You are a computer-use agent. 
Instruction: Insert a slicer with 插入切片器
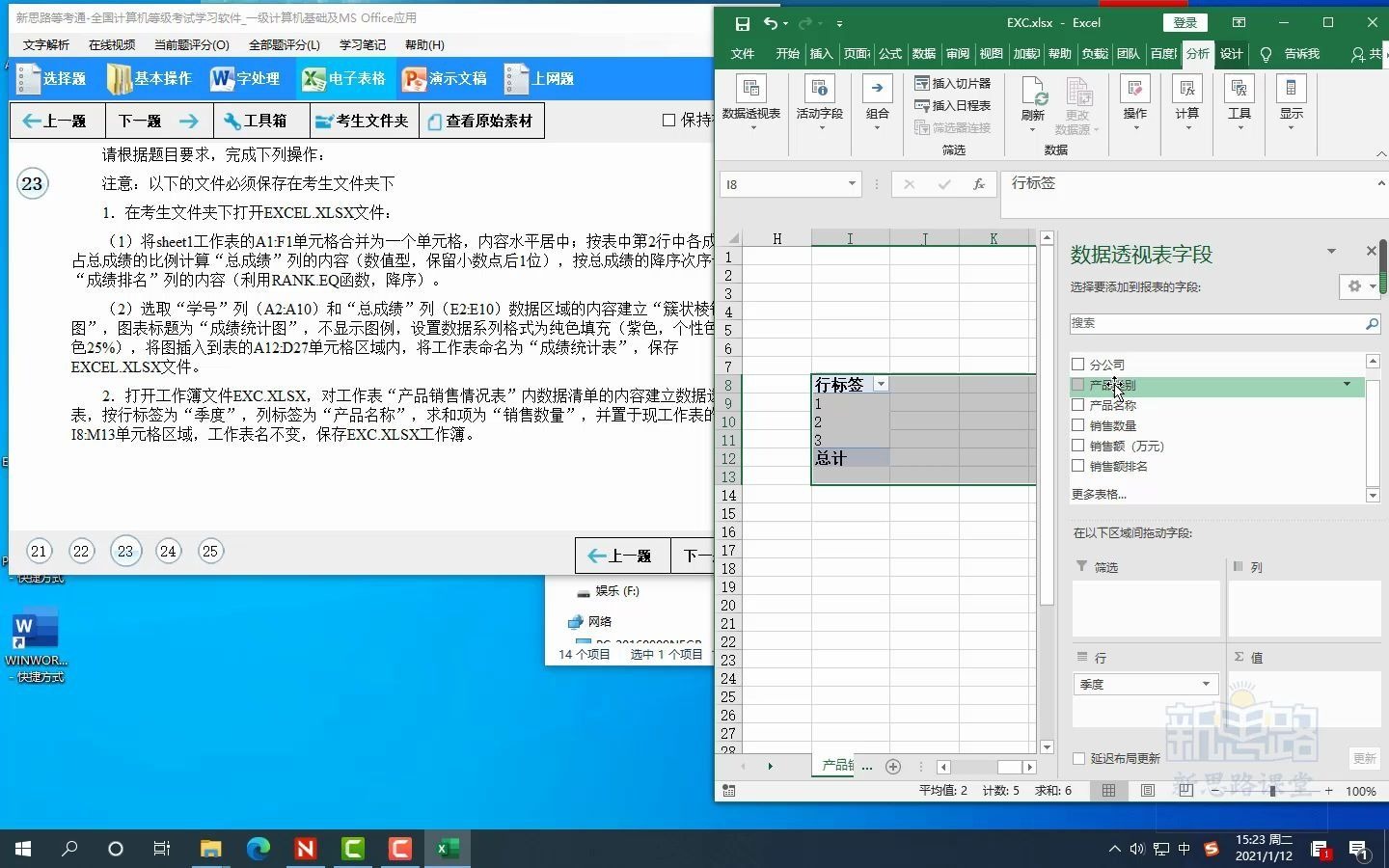953,83
